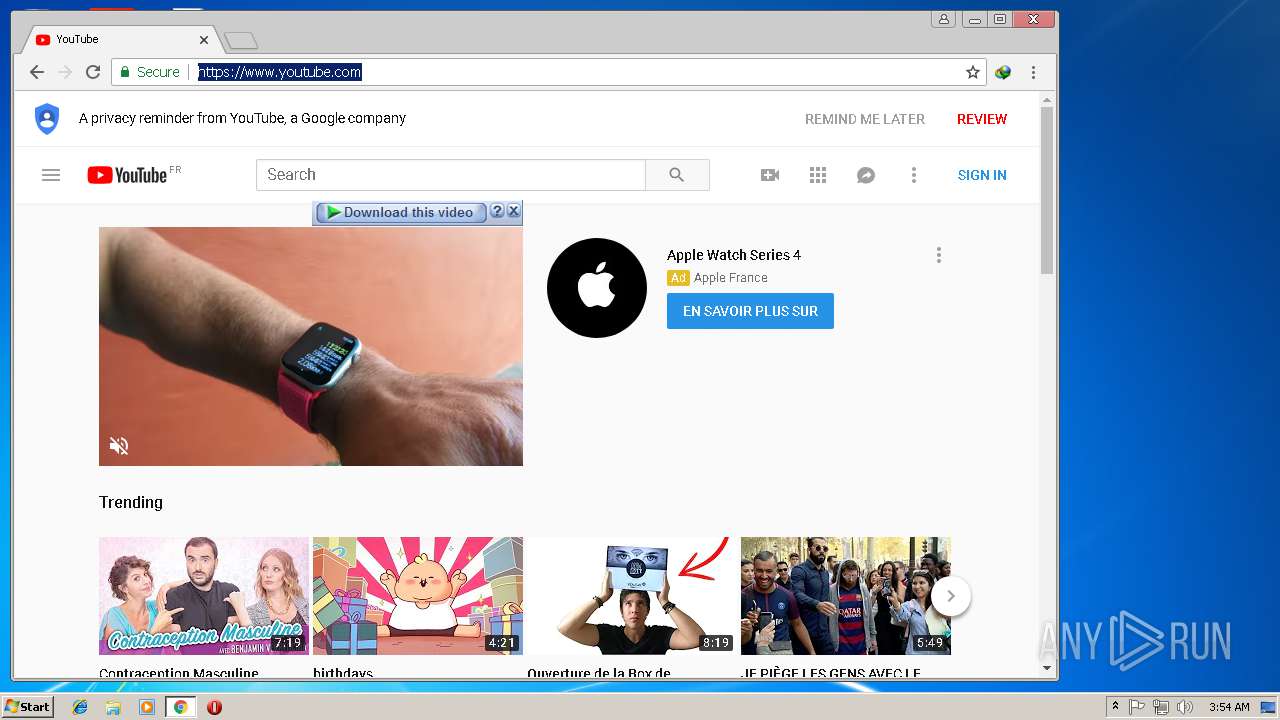
Task: Click the Chrome profile person icon
Action: (x=943, y=19)
